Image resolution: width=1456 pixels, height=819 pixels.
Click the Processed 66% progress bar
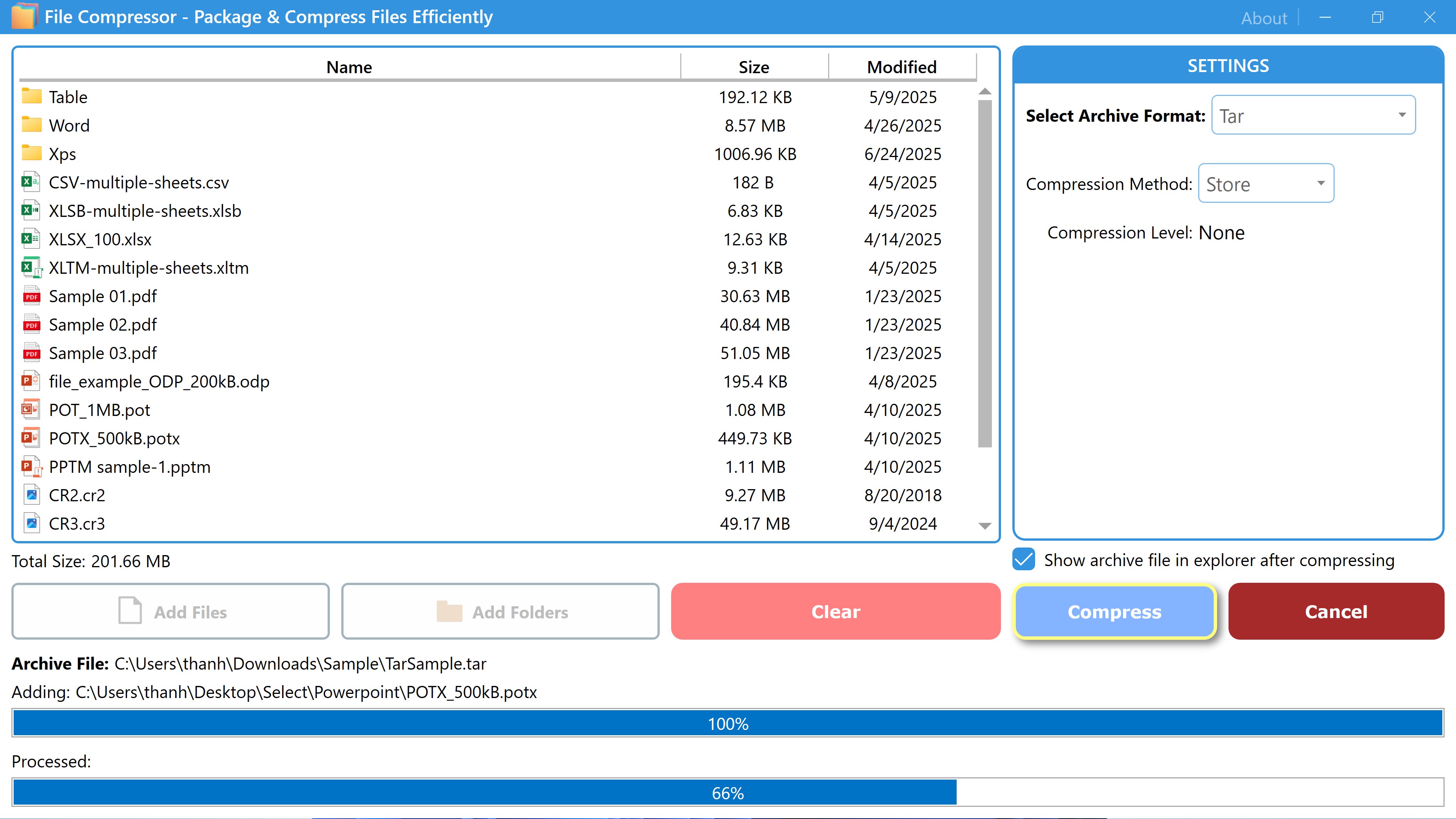pos(728,792)
